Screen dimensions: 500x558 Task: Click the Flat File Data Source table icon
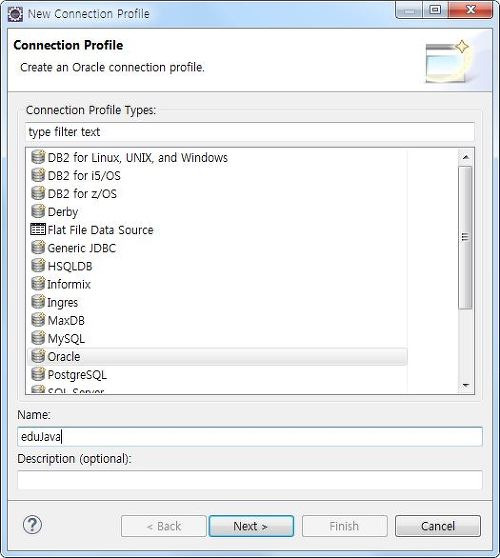point(38,229)
